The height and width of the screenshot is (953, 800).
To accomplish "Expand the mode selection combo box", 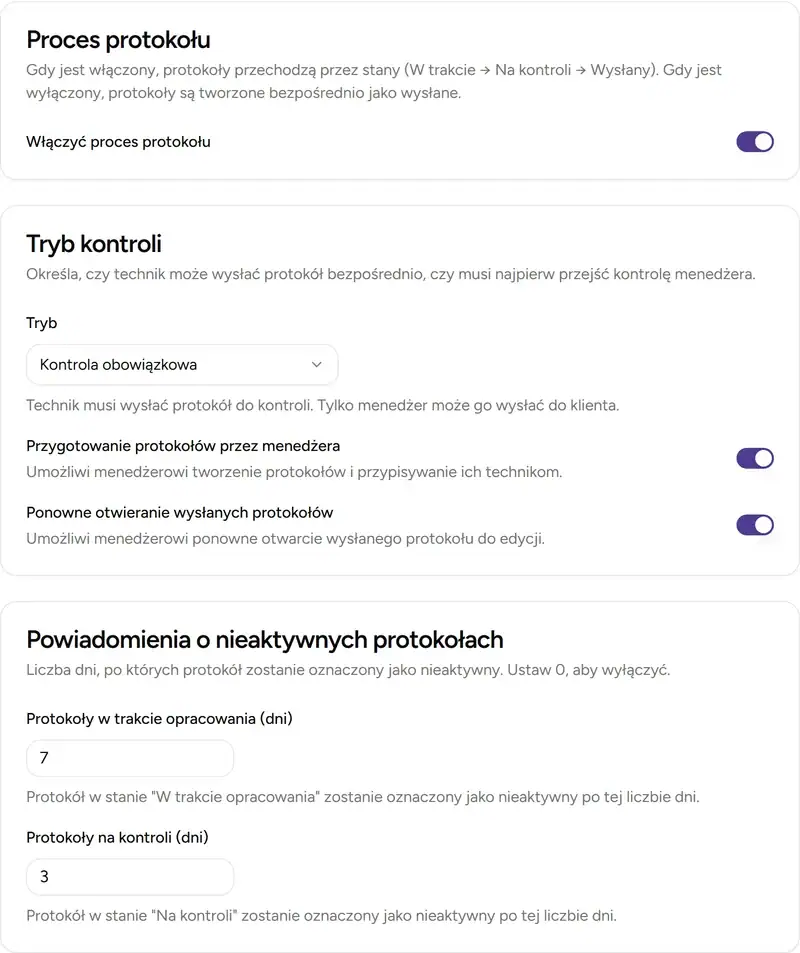I will coord(181,364).
